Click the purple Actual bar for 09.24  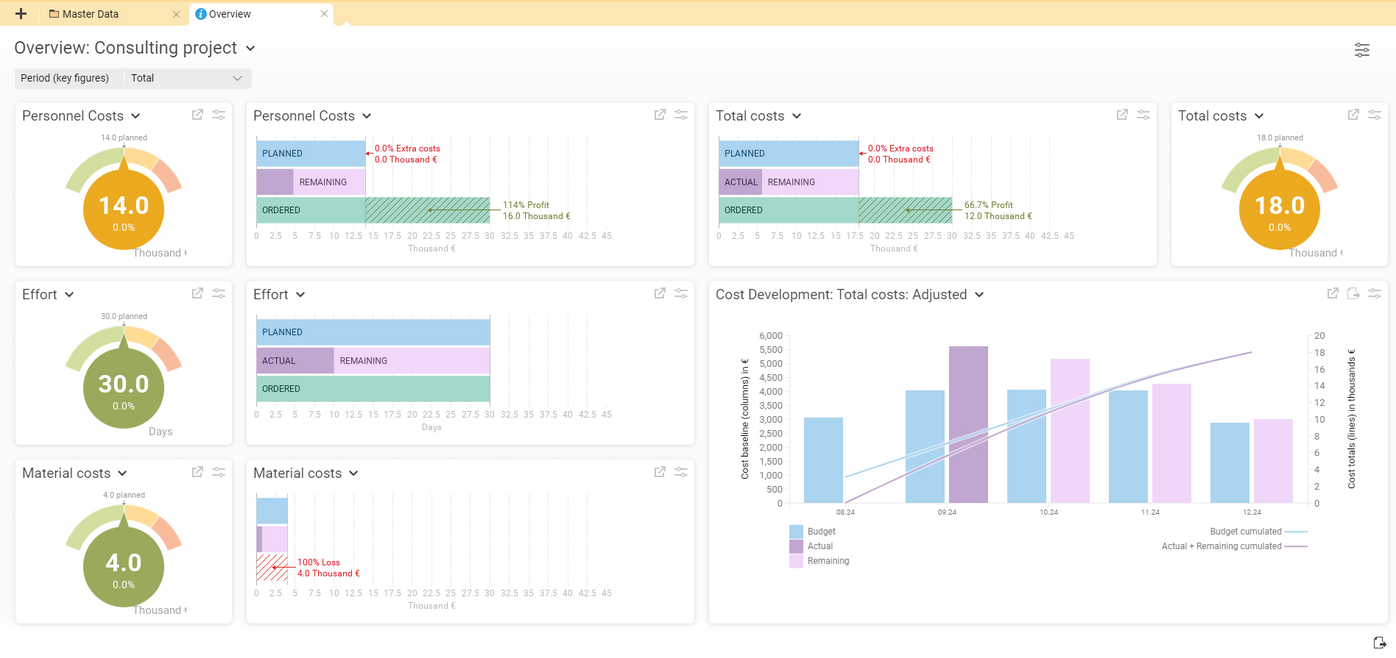[x=969, y=425]
